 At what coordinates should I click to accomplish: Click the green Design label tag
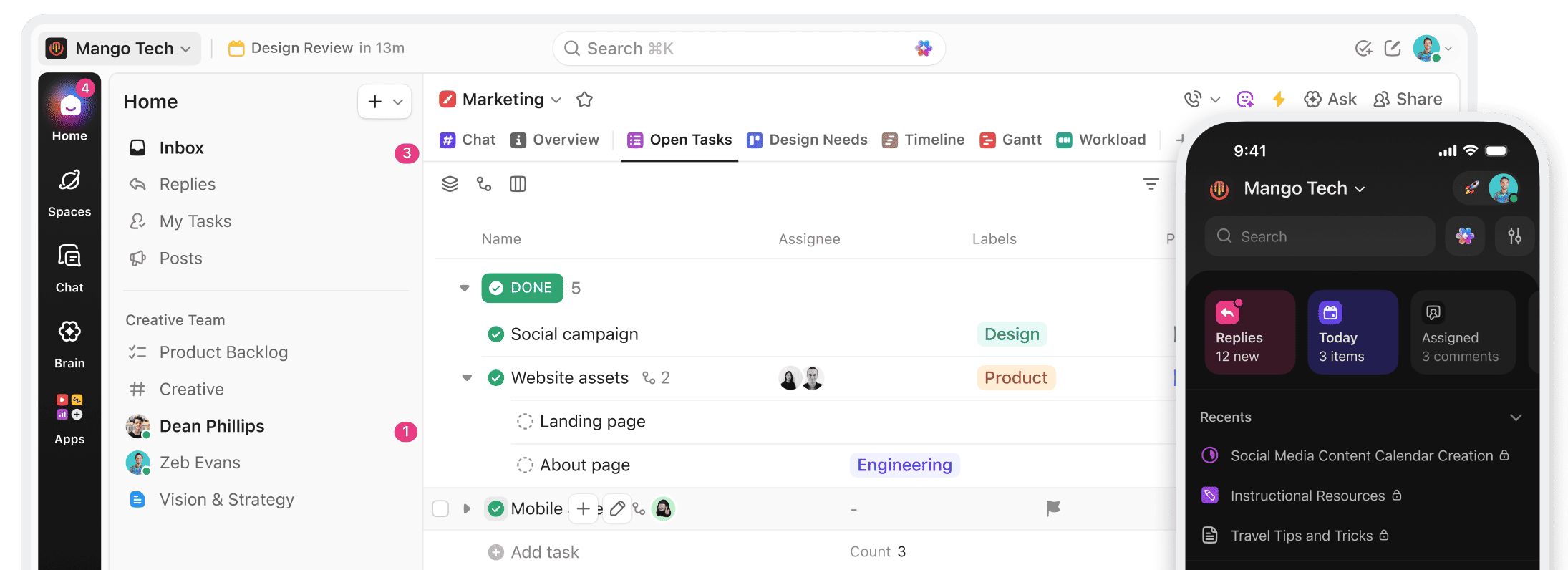click(x=1012, y=334)
